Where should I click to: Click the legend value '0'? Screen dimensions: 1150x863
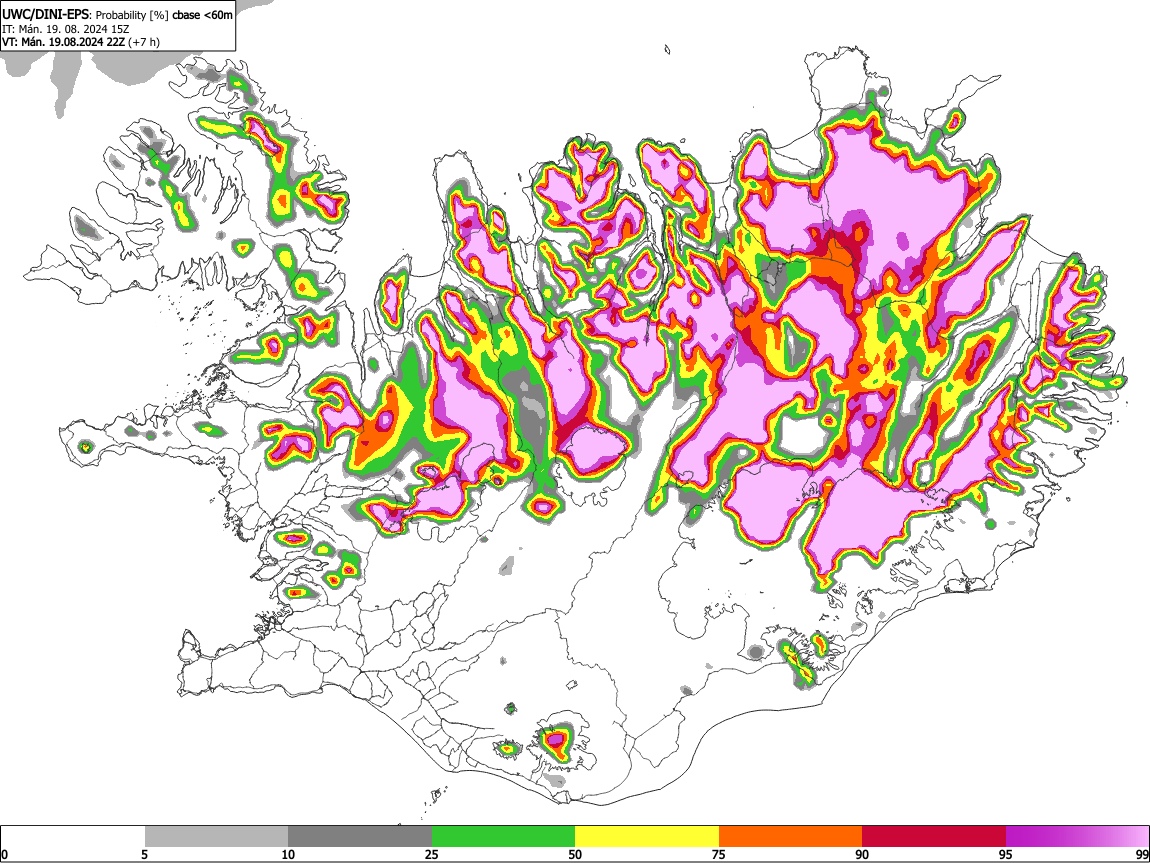(x=5, y=854)
